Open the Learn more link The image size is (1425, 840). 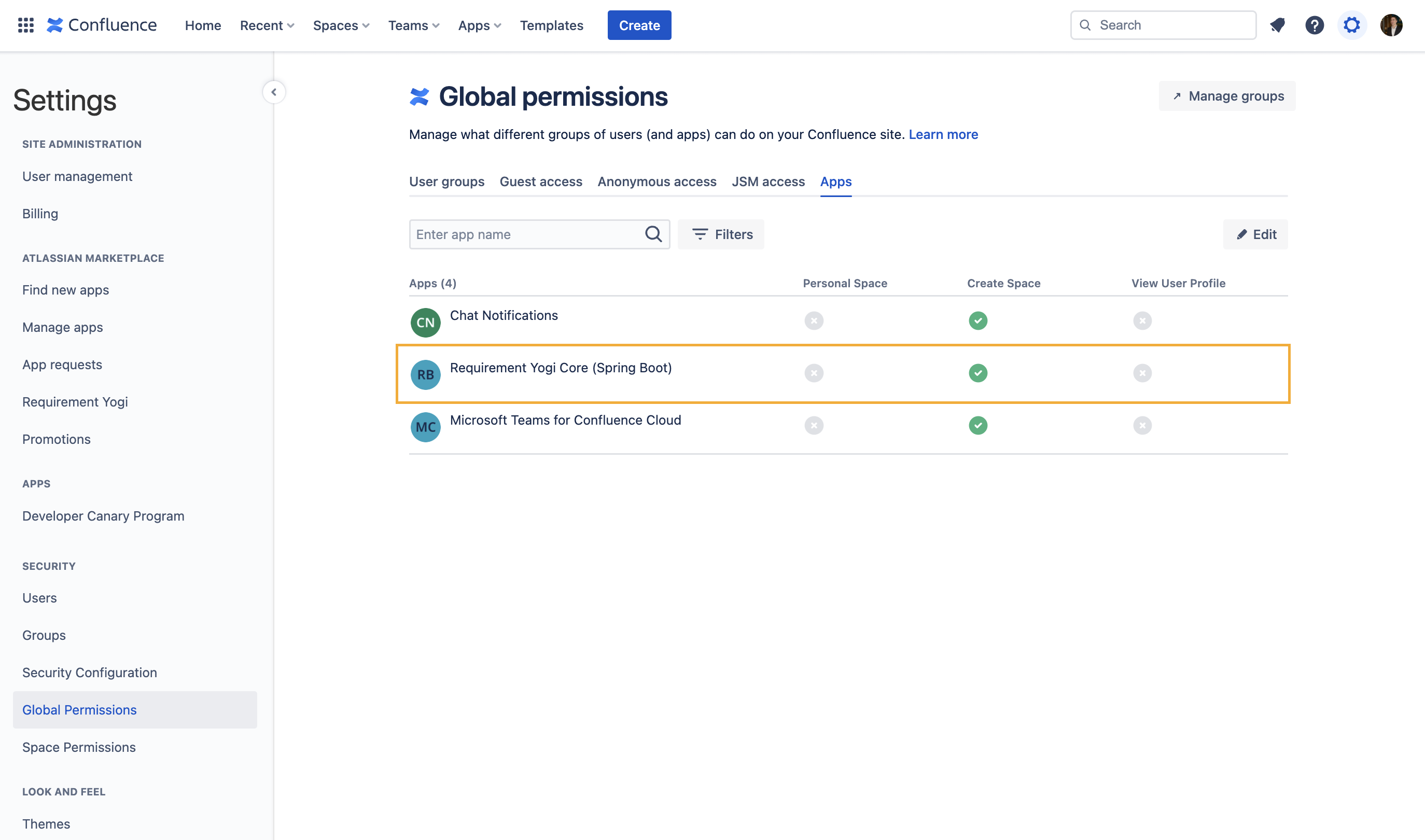point(943,134)
